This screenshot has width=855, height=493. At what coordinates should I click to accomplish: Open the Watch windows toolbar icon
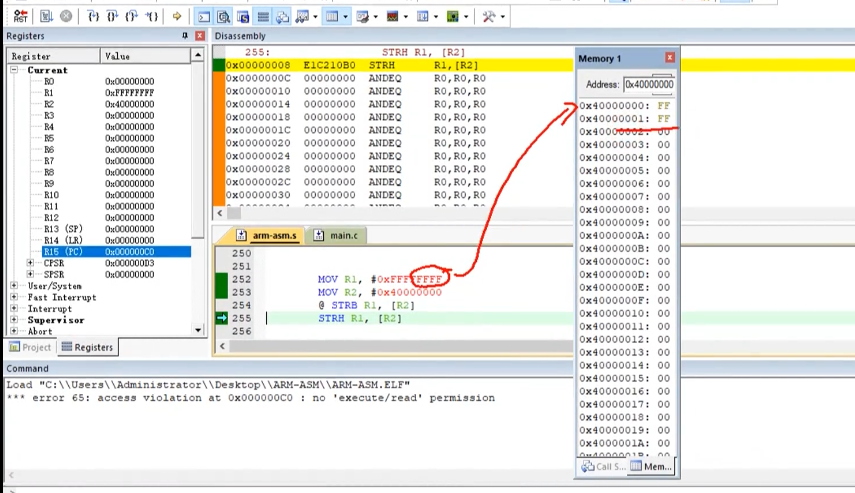(302, 17)
